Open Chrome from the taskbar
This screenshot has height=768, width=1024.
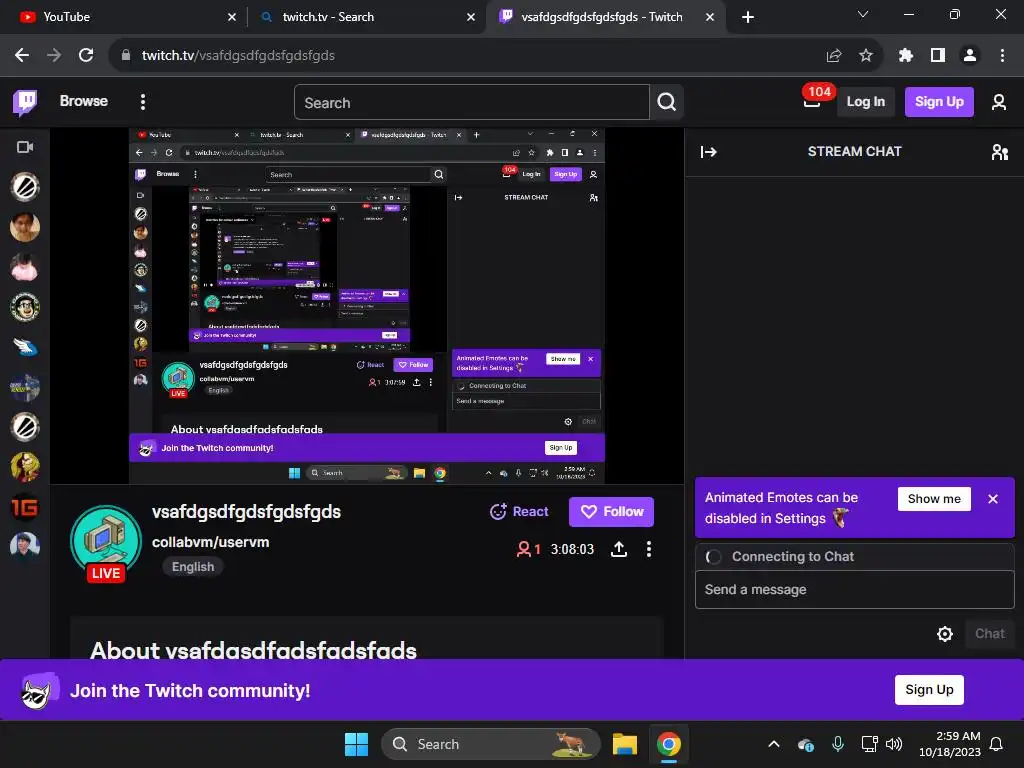coord(669,744)
